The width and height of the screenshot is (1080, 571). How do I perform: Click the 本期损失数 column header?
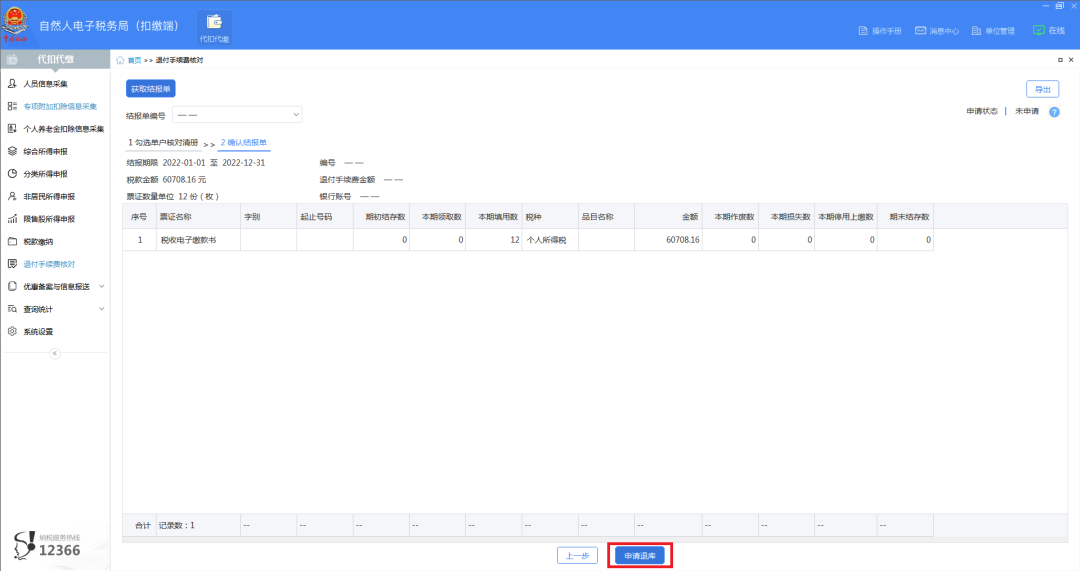coord(787,216)
